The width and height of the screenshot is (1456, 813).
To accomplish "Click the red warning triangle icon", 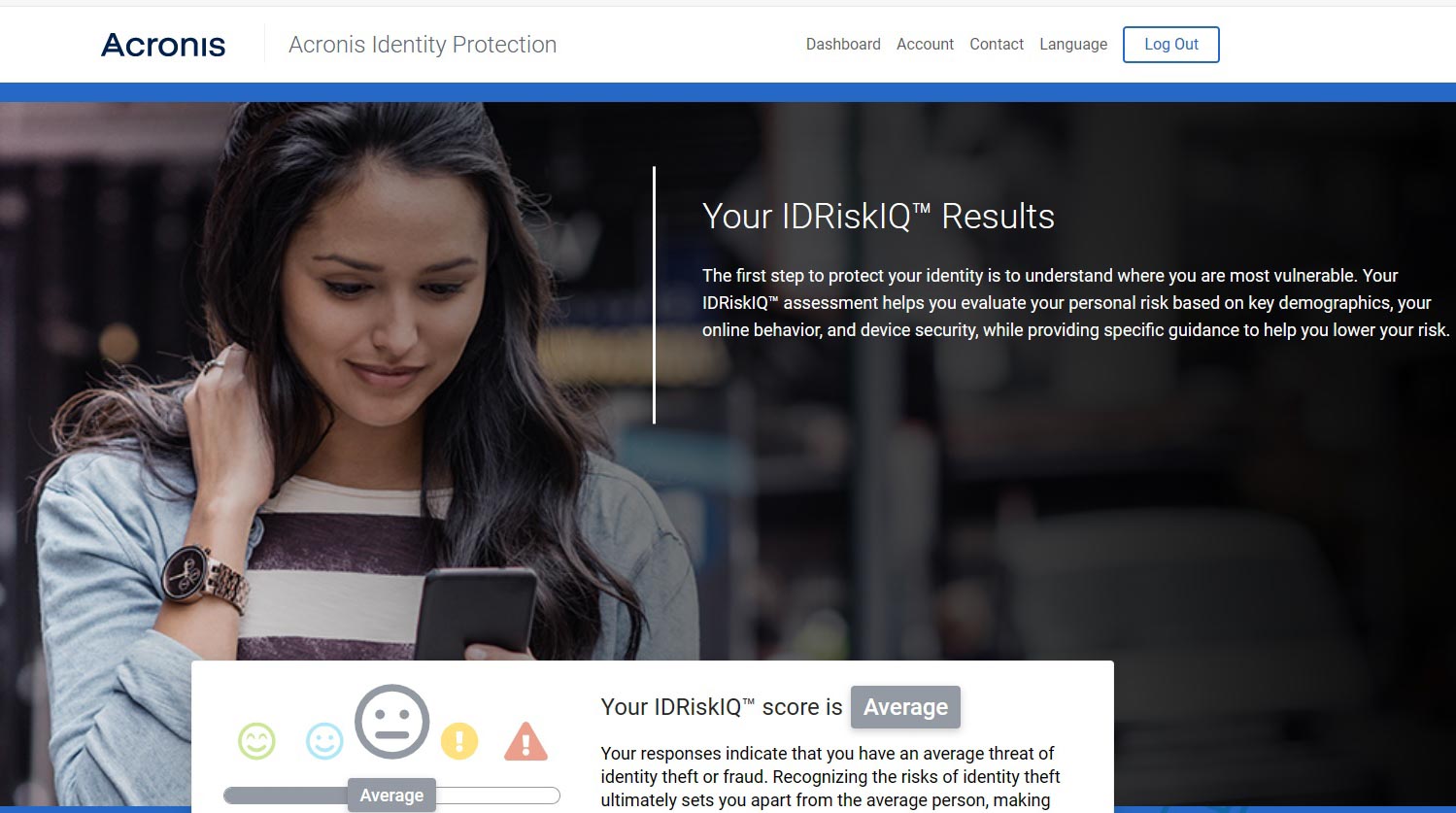I will coord(525,741).
